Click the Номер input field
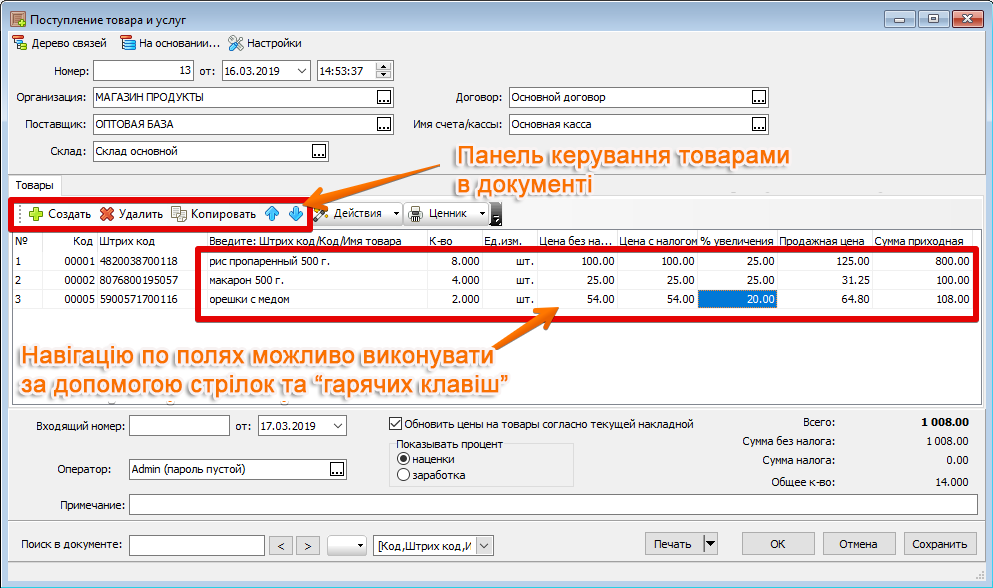Screen dimensions: 993x588 [x=143, y=71]
